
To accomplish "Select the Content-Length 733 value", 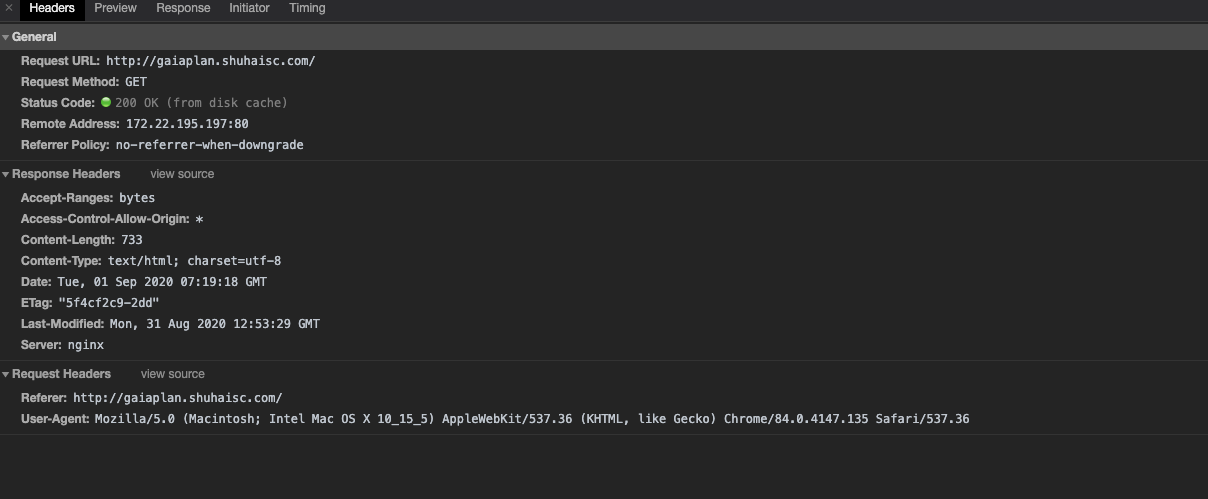I will click(x=132, y=240).
